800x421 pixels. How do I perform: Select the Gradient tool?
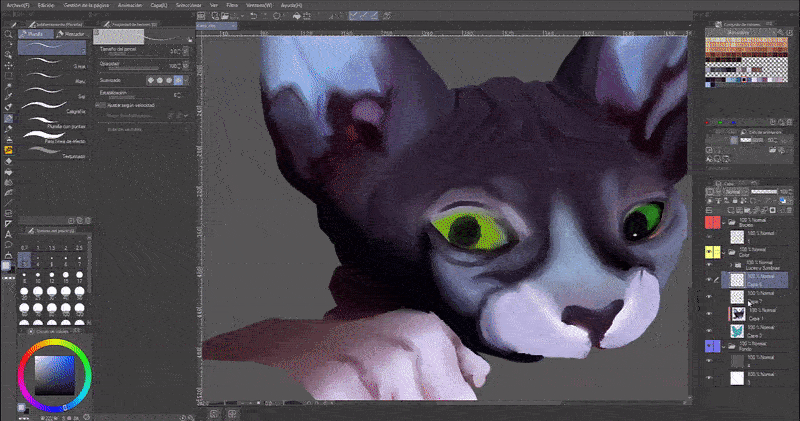pyautogui.click(x=9, y=193)
